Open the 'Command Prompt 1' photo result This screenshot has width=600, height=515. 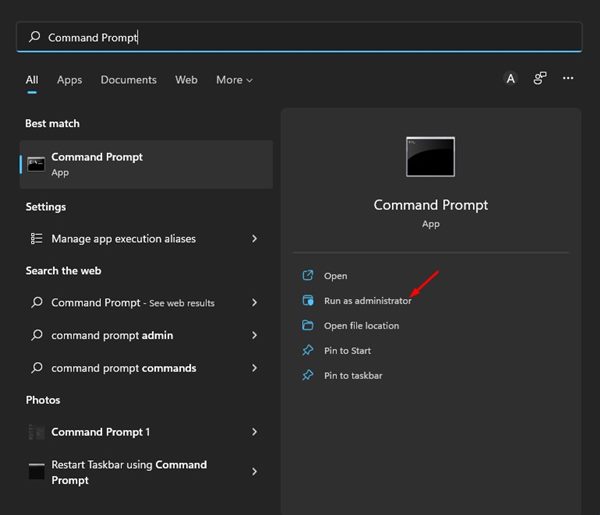point(100,432)
